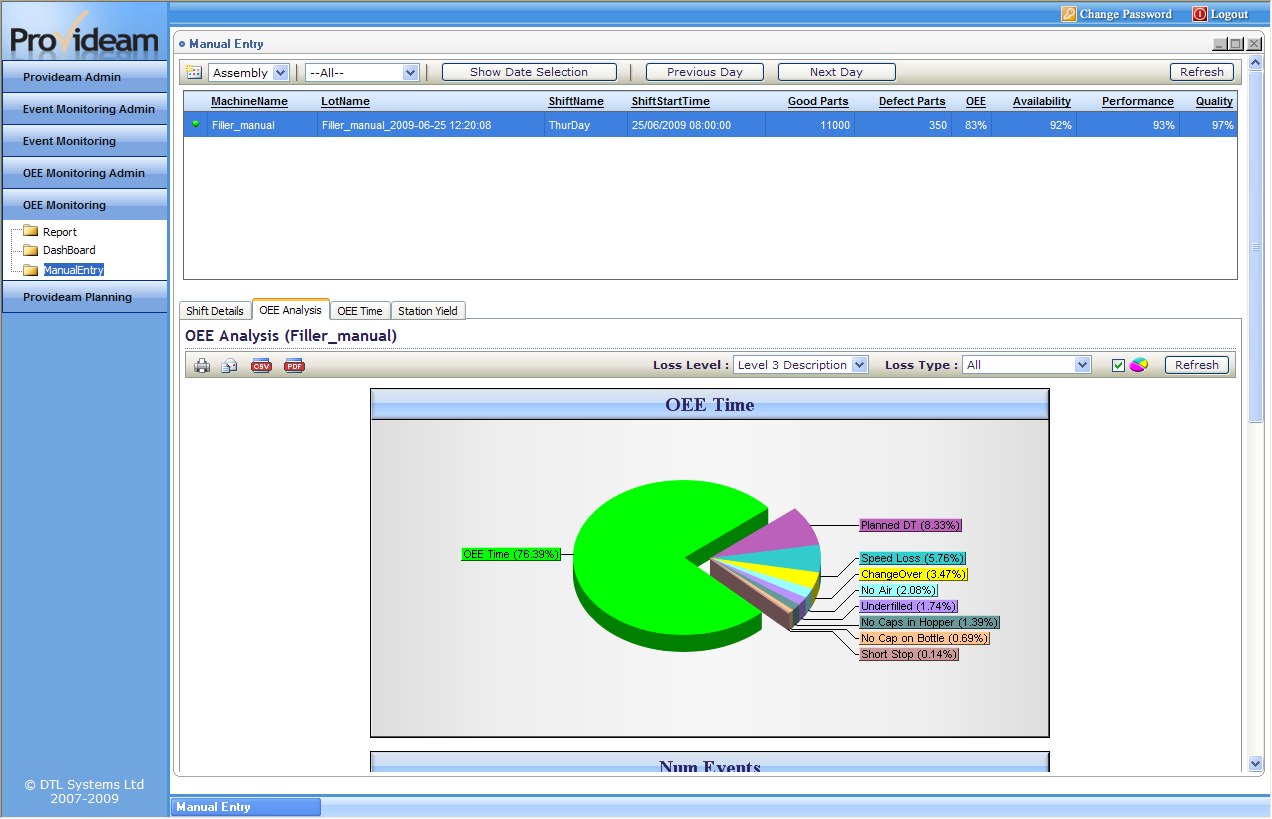Expand the Provideam Planning section

tap(85, 297)
